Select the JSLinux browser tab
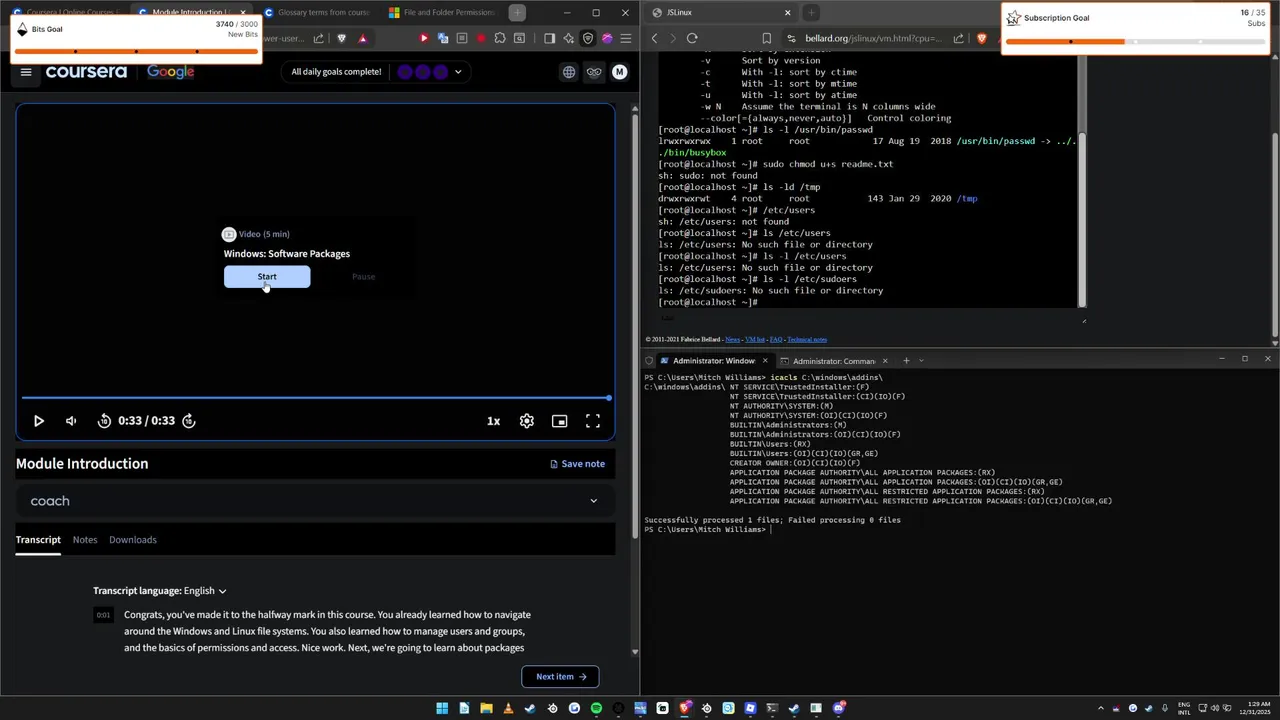Viewport: 1280px width, 720px height. click(720, 13)
